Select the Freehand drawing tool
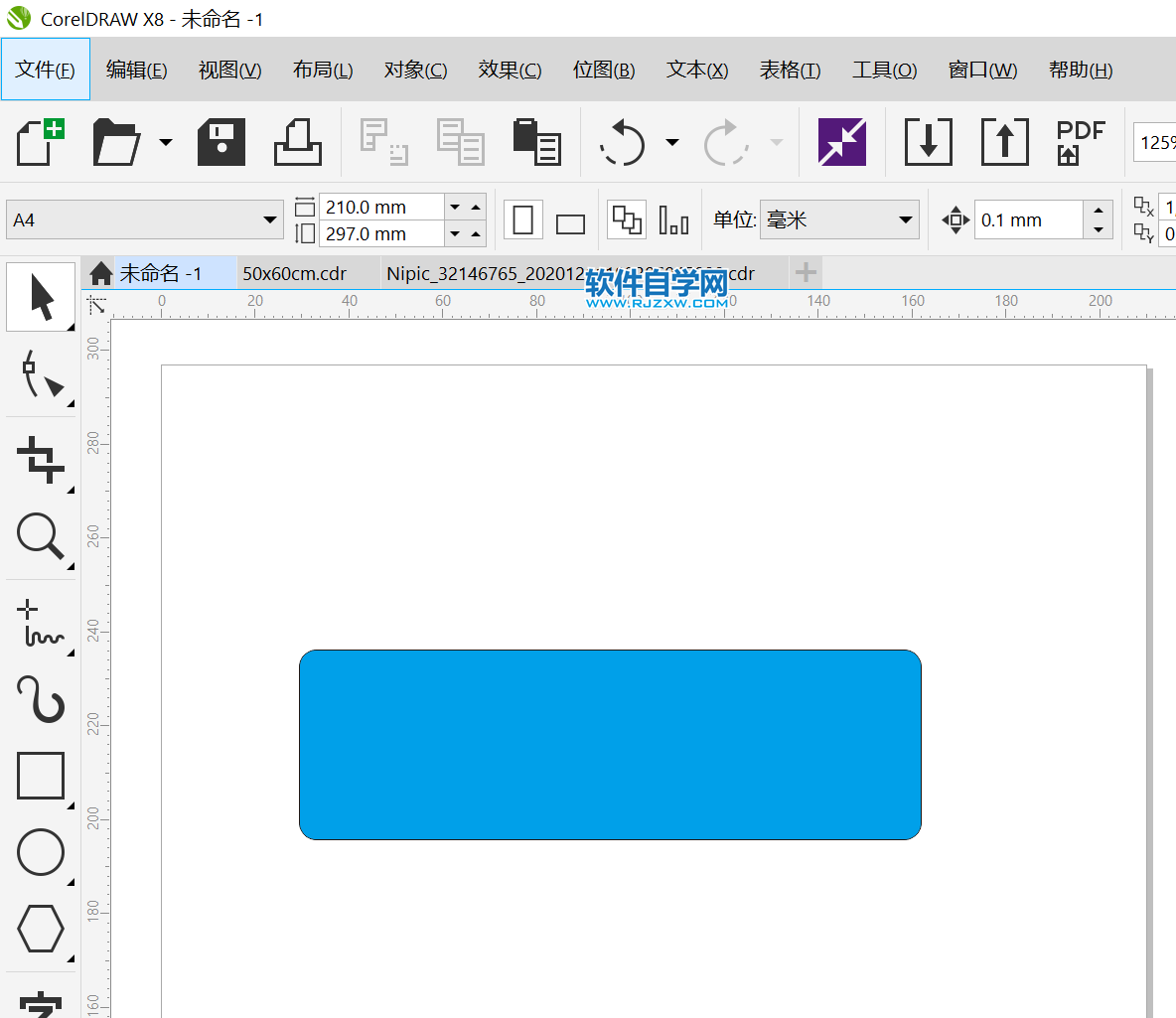This screenshot has width=1176, height=1018. (x=41, y=624)
